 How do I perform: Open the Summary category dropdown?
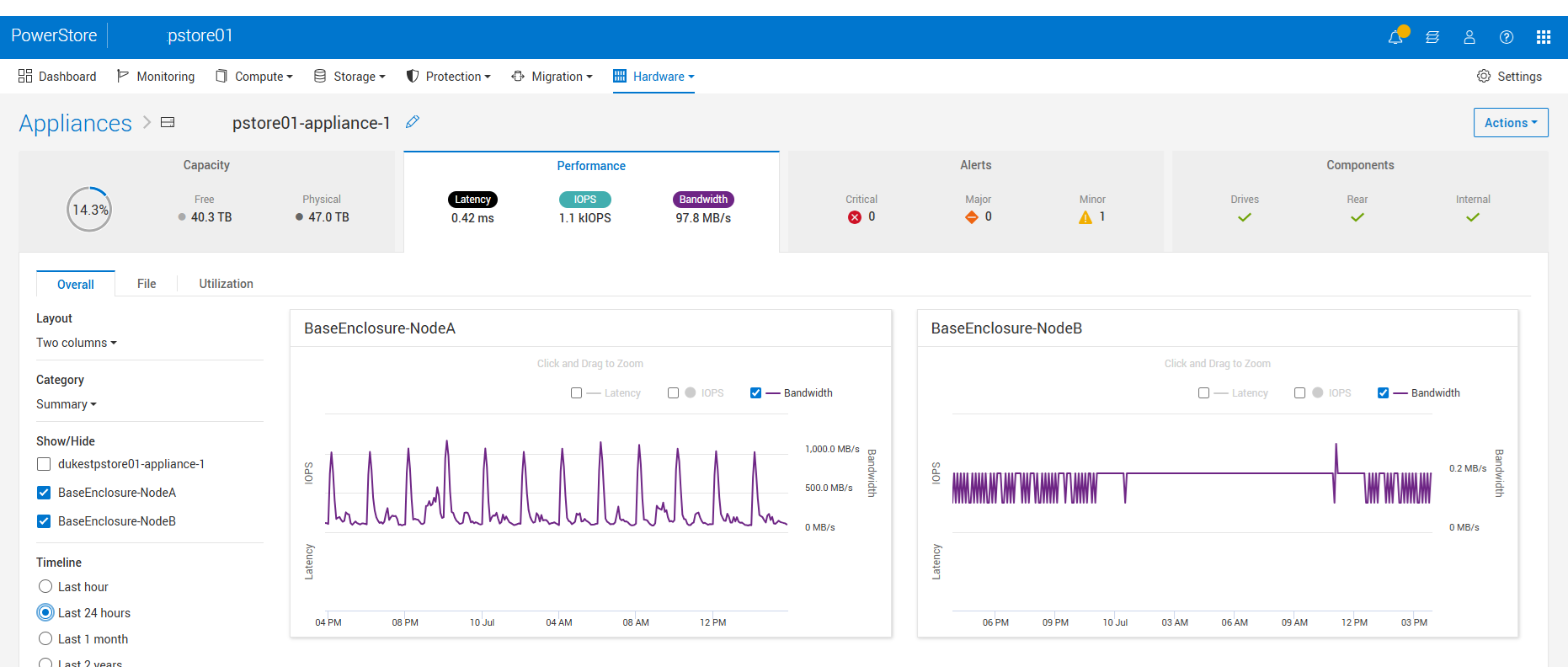coord(67,404)
